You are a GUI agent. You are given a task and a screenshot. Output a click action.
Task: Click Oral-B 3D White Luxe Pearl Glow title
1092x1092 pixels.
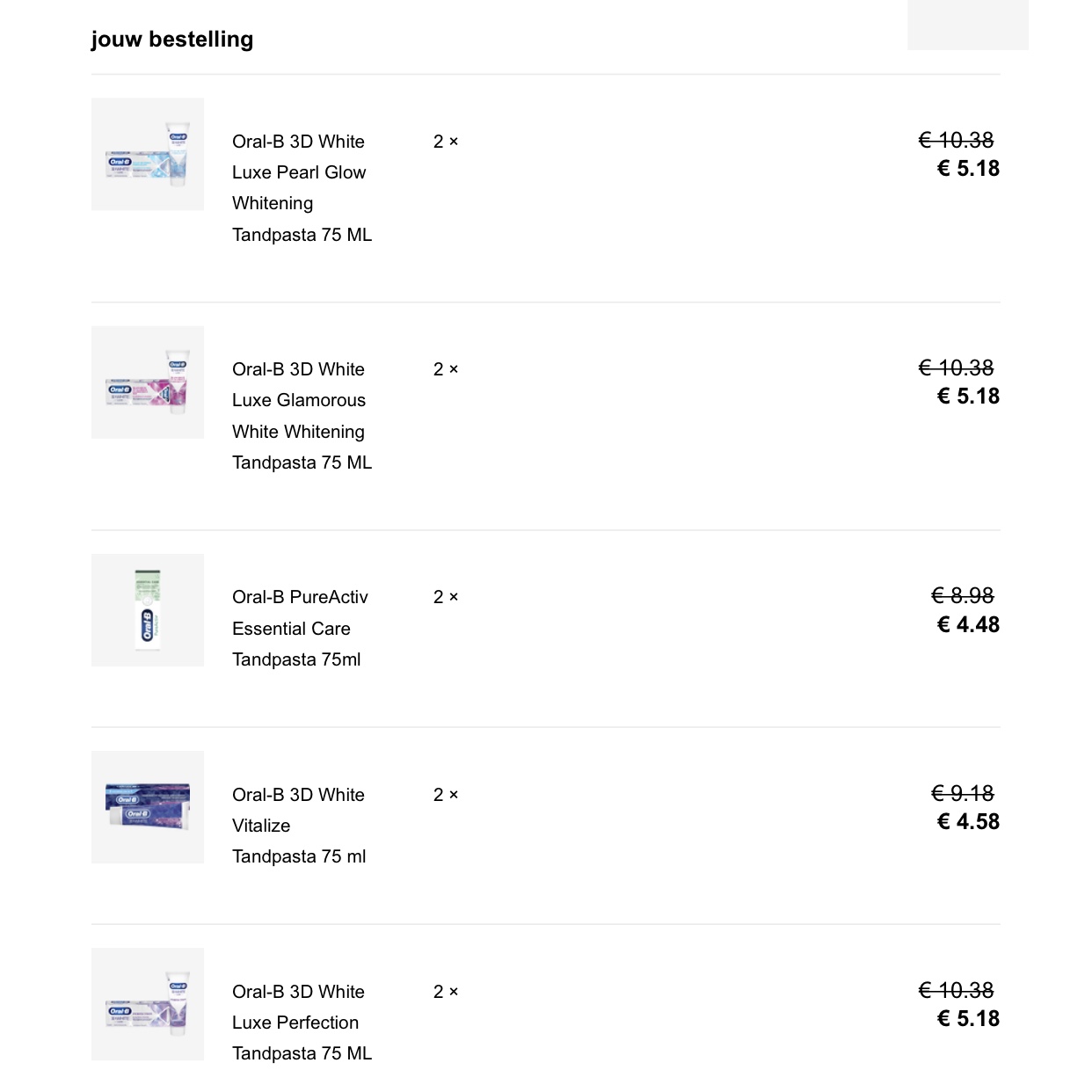[302, 188]
